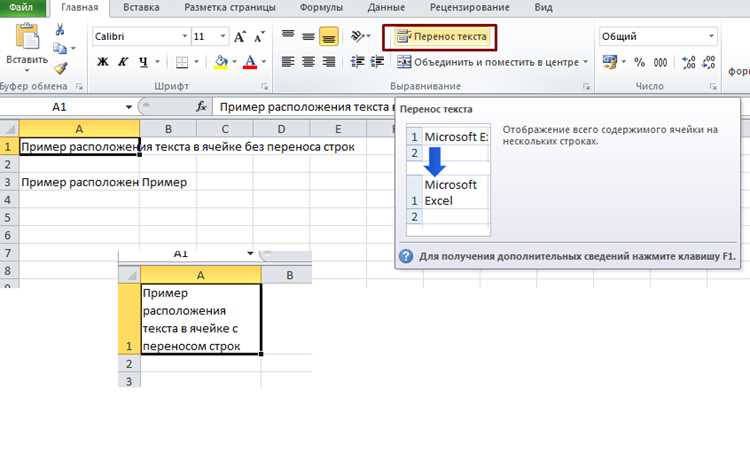Click the increase decimal icon

click(688, 62)
